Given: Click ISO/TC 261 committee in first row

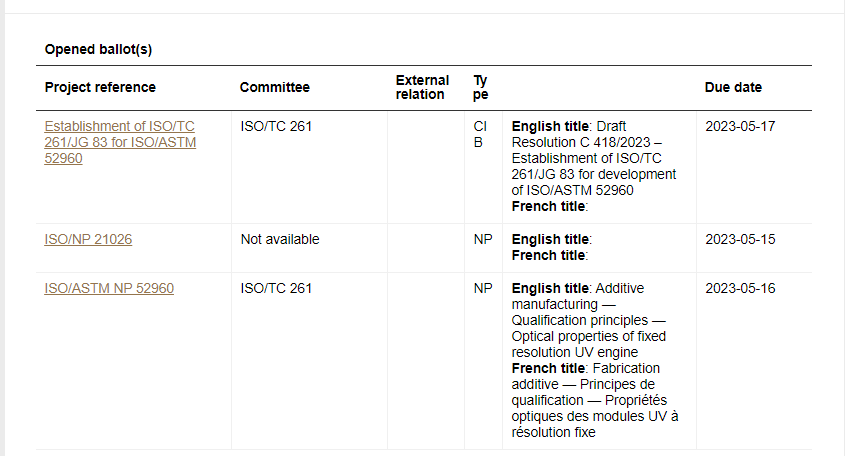Looking at the screenshot, I should 276,126.
